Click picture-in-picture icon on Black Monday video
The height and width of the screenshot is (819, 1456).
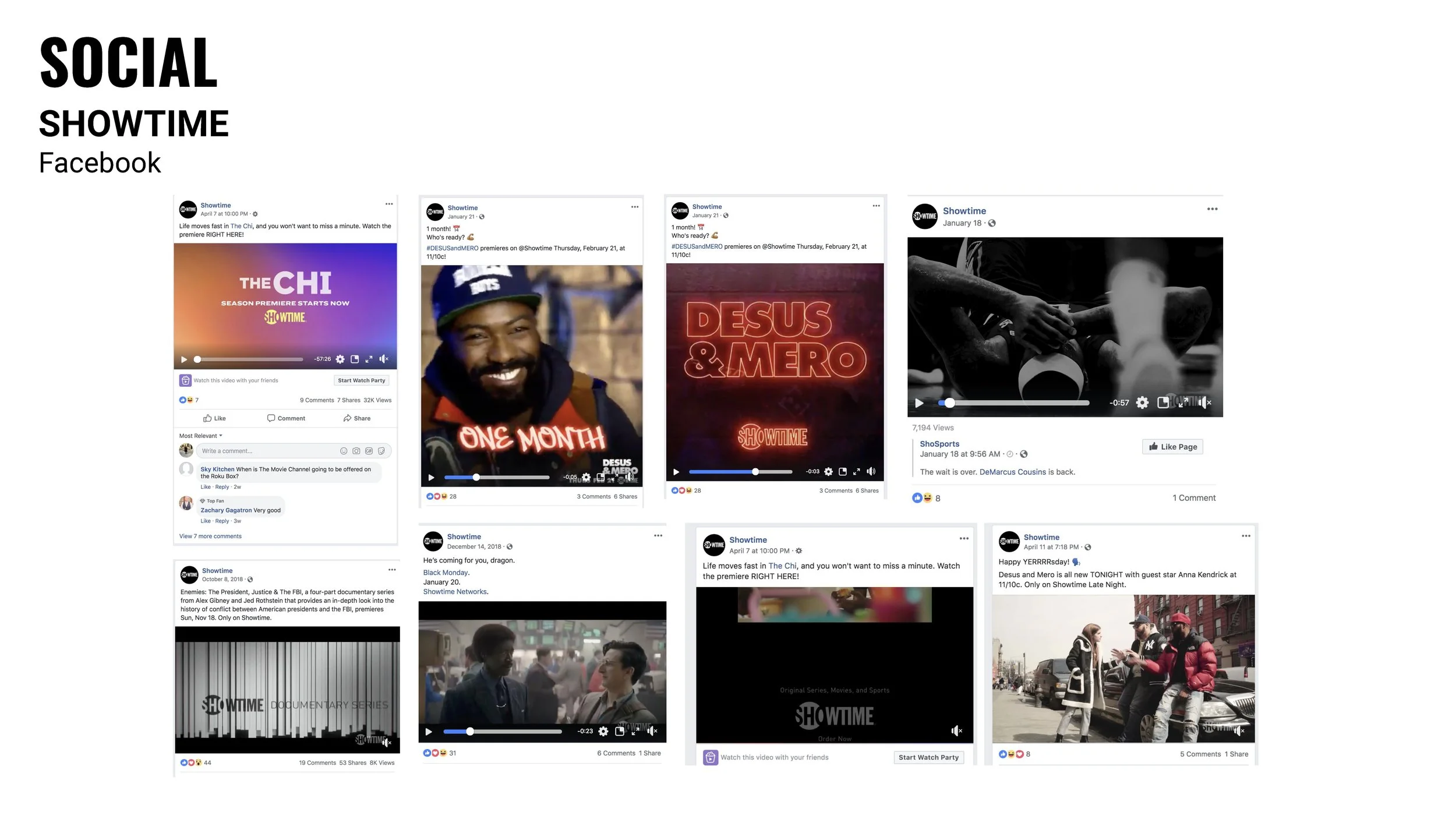[x=620, y=731]
